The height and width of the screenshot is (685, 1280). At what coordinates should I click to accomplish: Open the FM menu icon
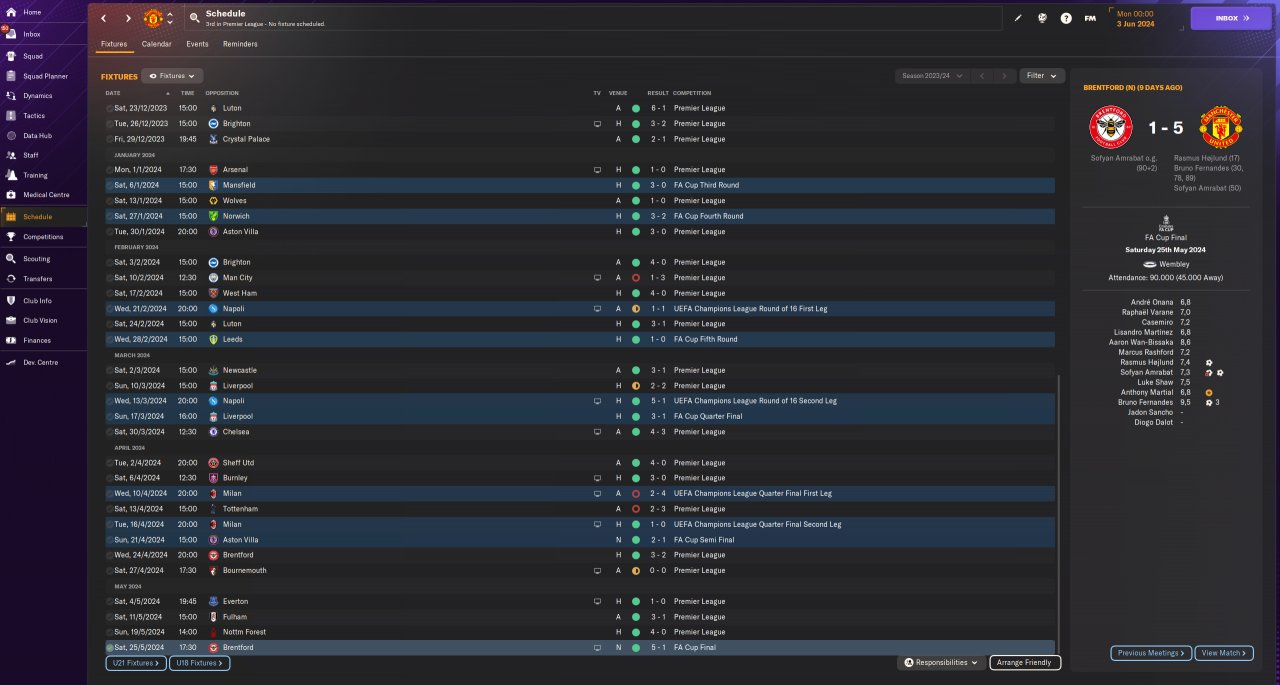(1090, 18)
